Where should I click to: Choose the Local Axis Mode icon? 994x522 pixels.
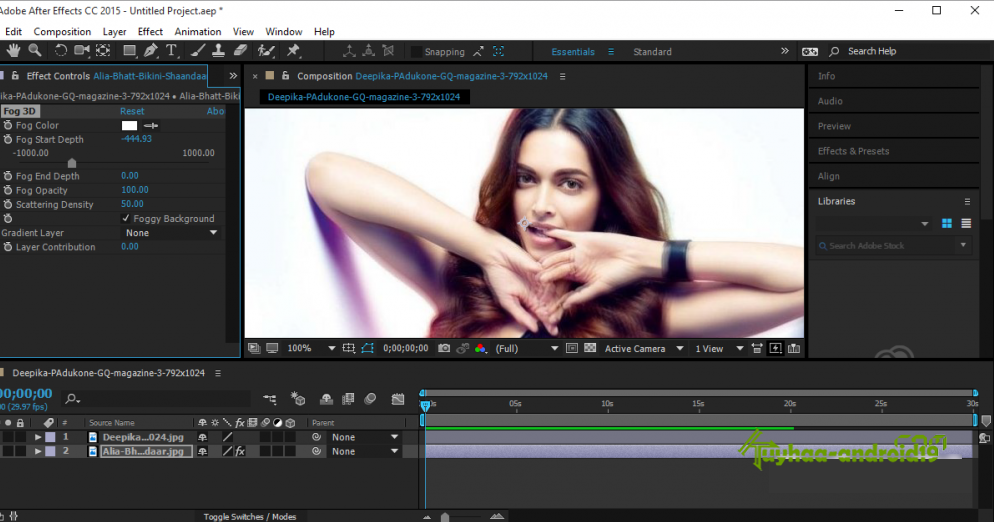tap(349, 51)
